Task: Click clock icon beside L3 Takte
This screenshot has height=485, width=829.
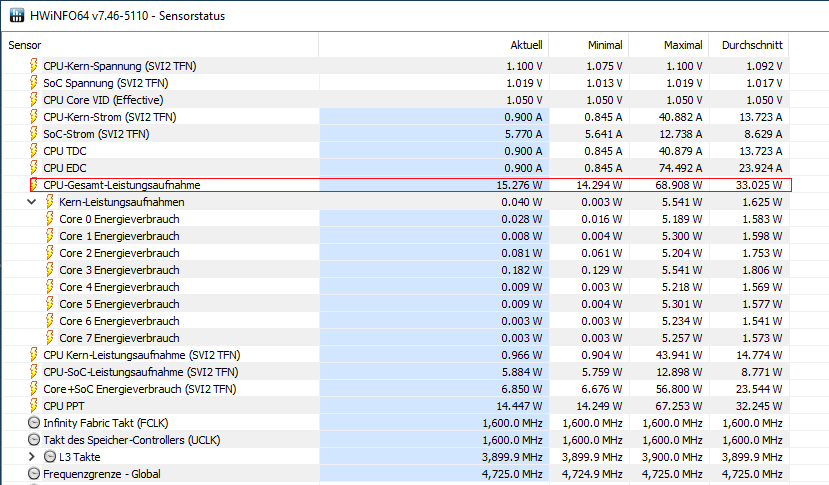Action: point(50,456)
